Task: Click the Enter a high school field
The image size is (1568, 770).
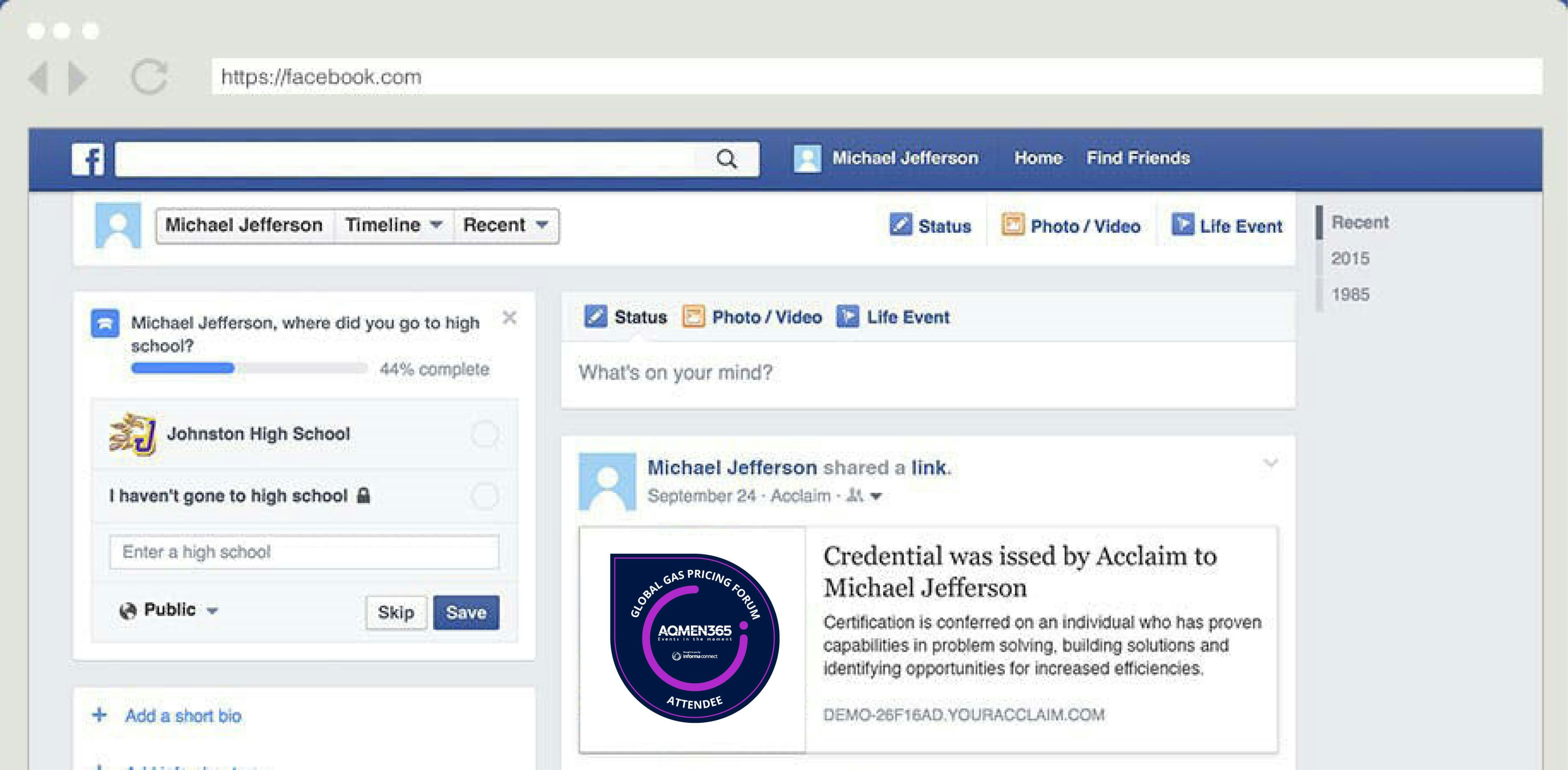Action: coord(304,552)
